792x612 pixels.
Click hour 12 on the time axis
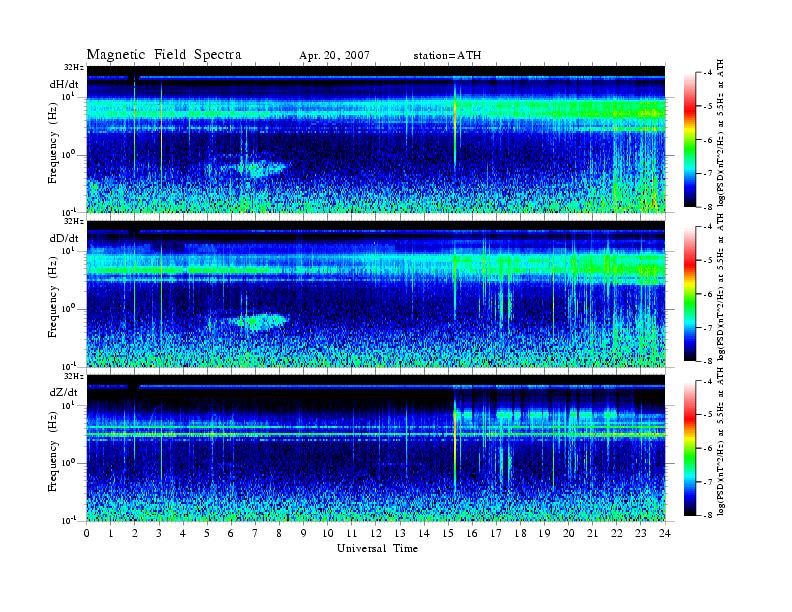coord(376,534)
